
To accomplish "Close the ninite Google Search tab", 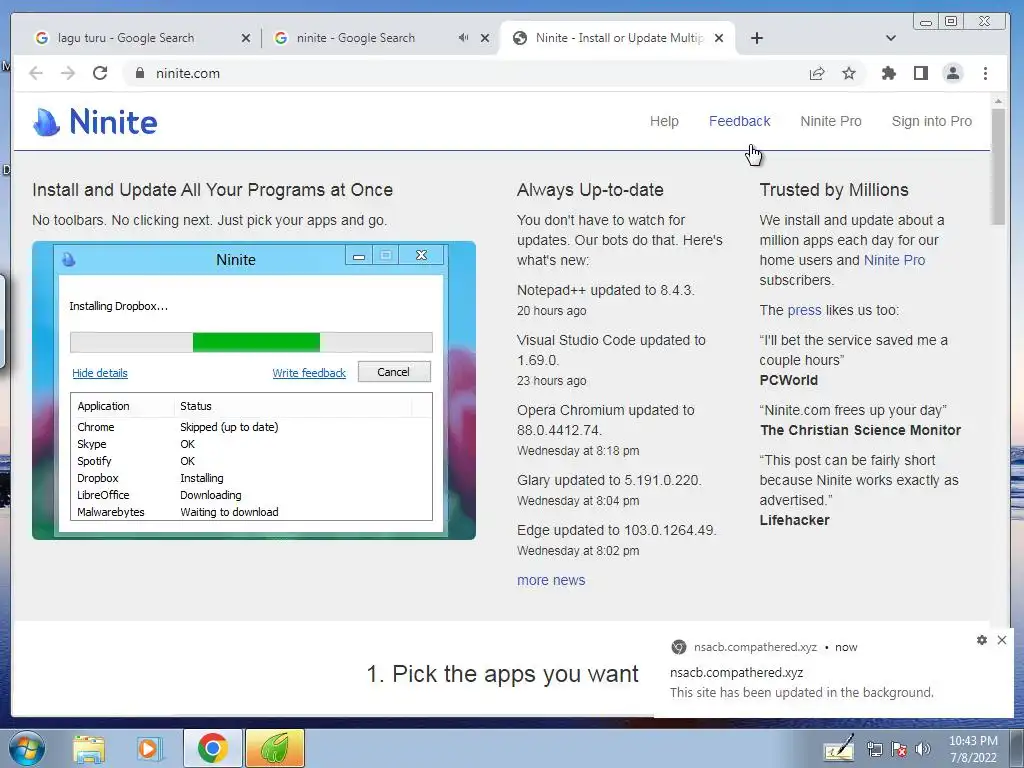I will tap(485, 38).
